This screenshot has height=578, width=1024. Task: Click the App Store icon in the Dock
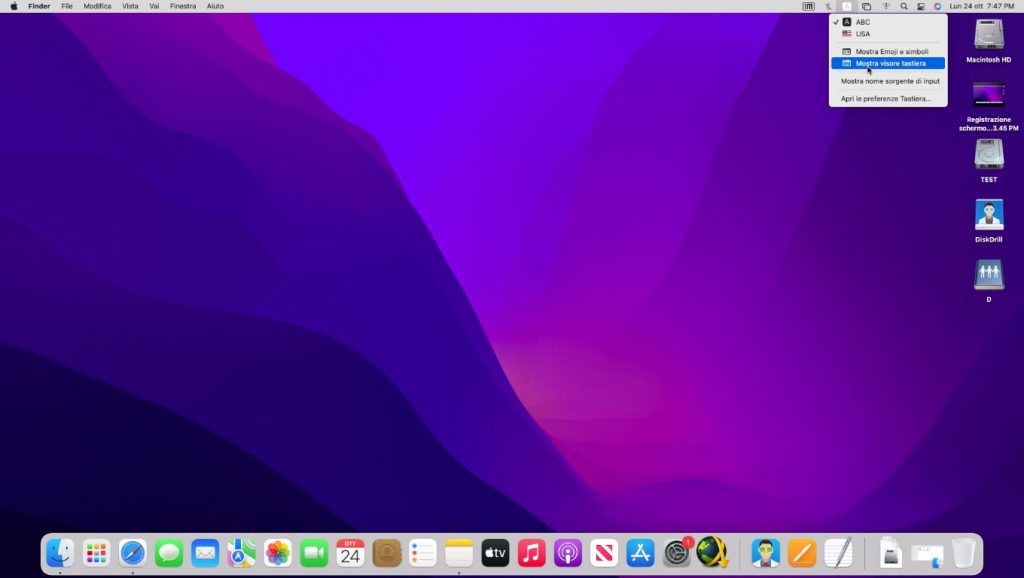coord(640,552)
